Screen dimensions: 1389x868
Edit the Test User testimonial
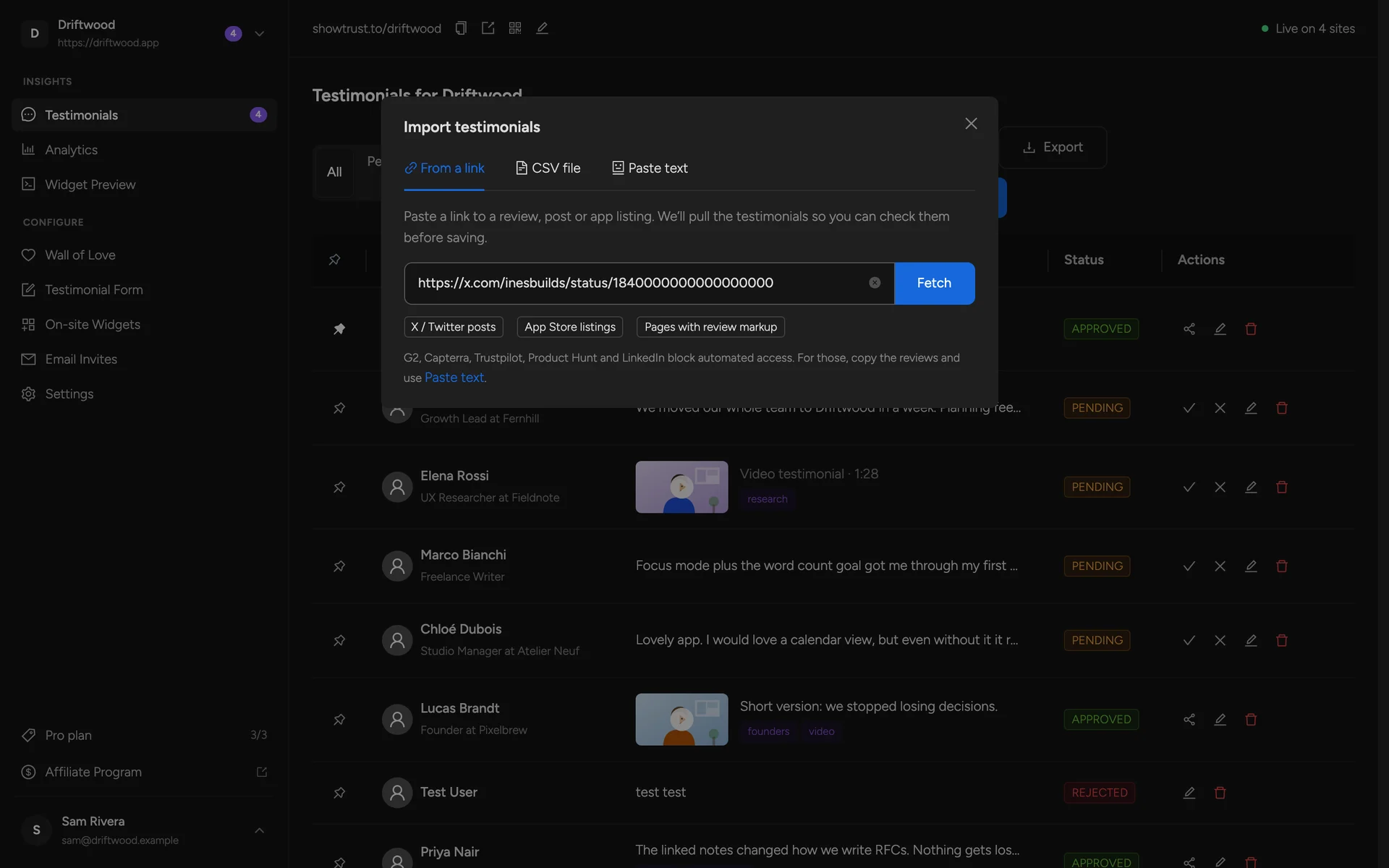point(1189,793)
